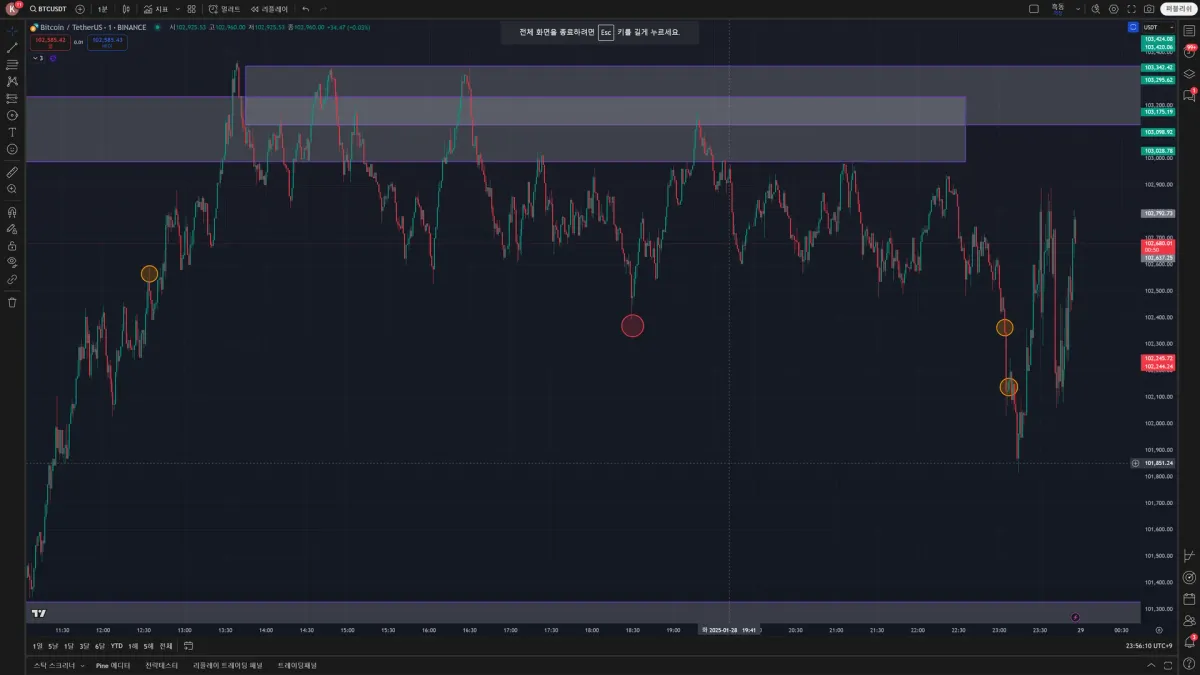Image resolution: width=1200 pixels, height=675 pixels.
Task: Open the user profile avatar menu
Action: (x=12, y=8)
